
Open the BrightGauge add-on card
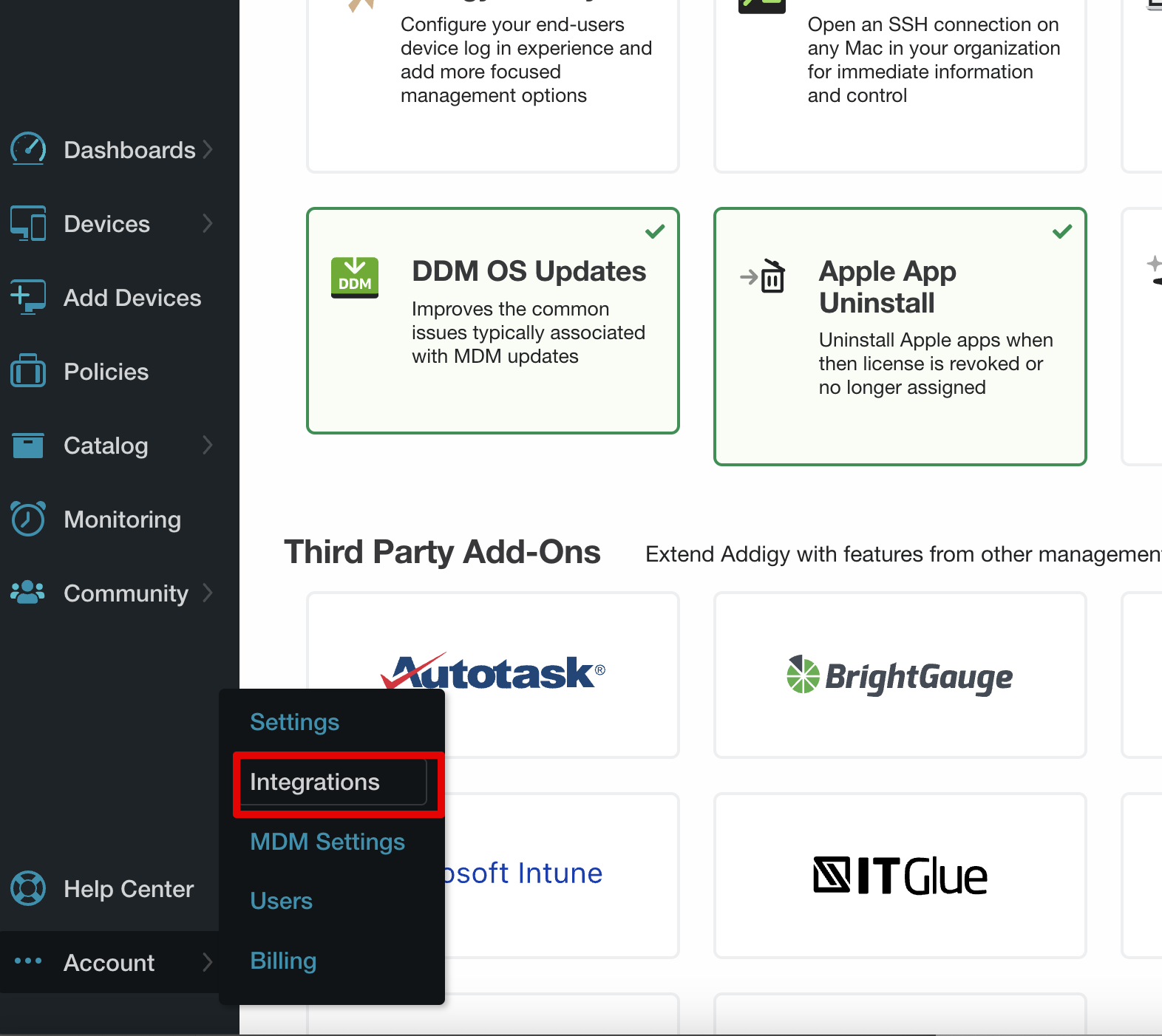[x=900, y=675]
